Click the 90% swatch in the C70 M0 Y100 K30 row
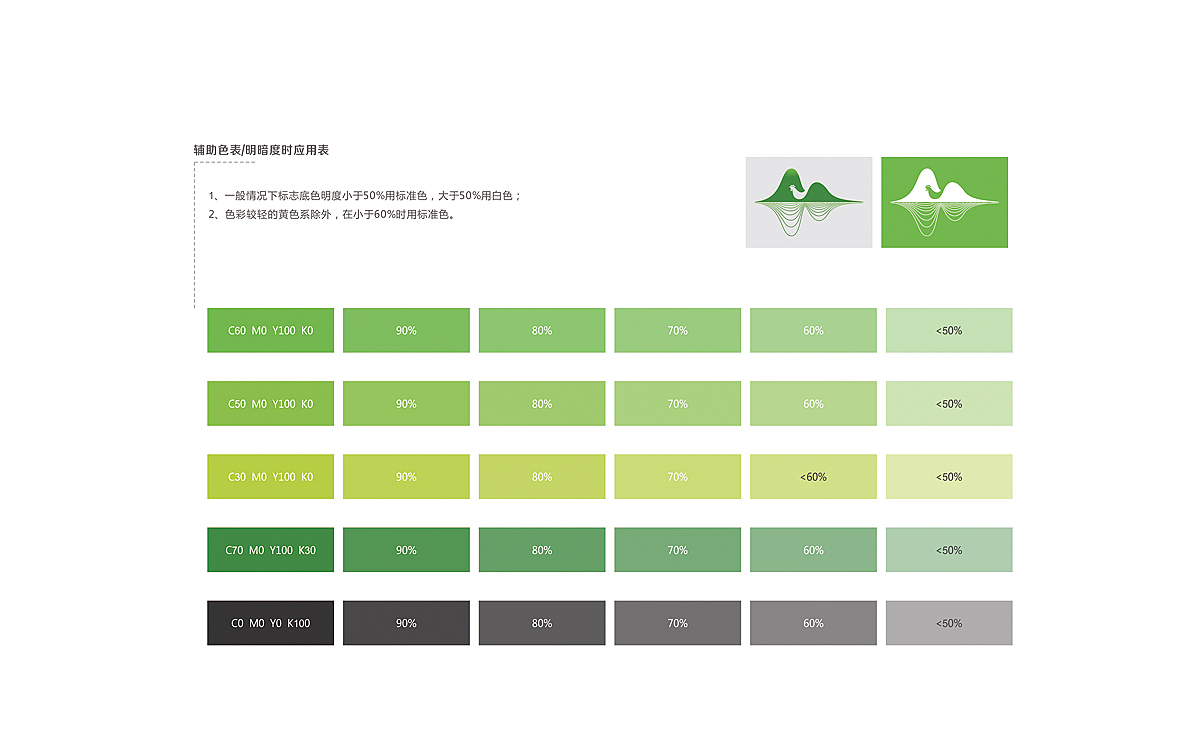 [x=406, y=550]
